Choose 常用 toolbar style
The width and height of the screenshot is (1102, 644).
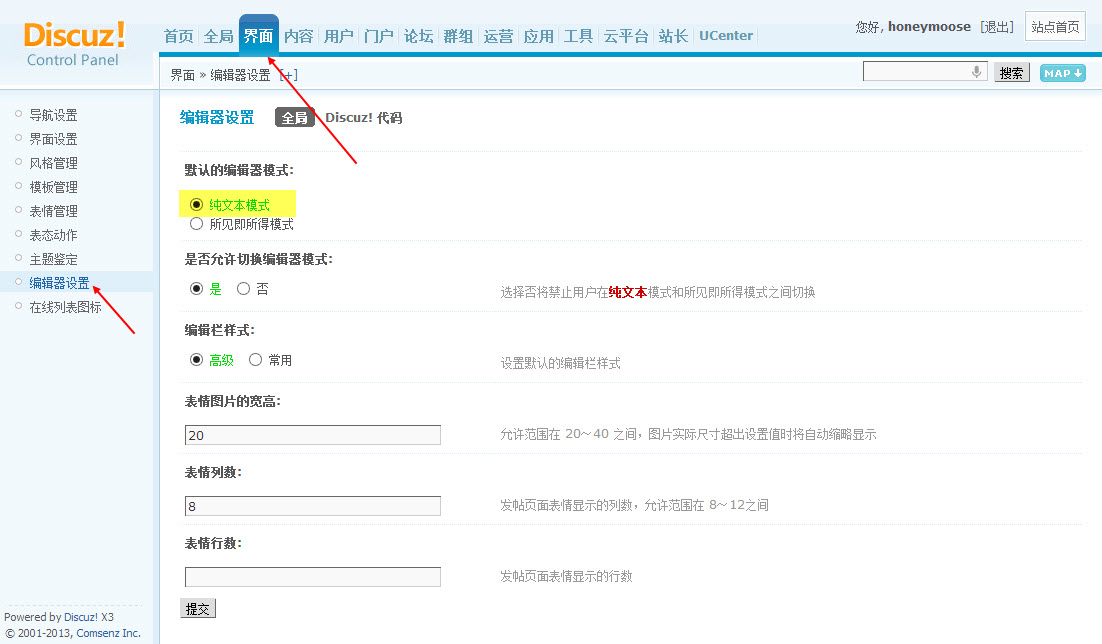(256, 360)
